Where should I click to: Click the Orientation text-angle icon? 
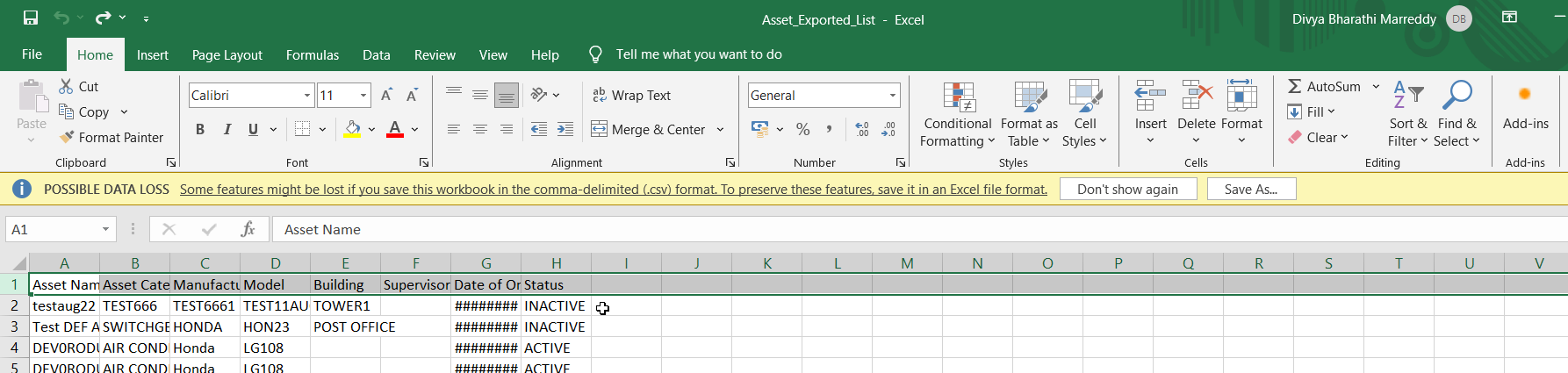(539, 94)
